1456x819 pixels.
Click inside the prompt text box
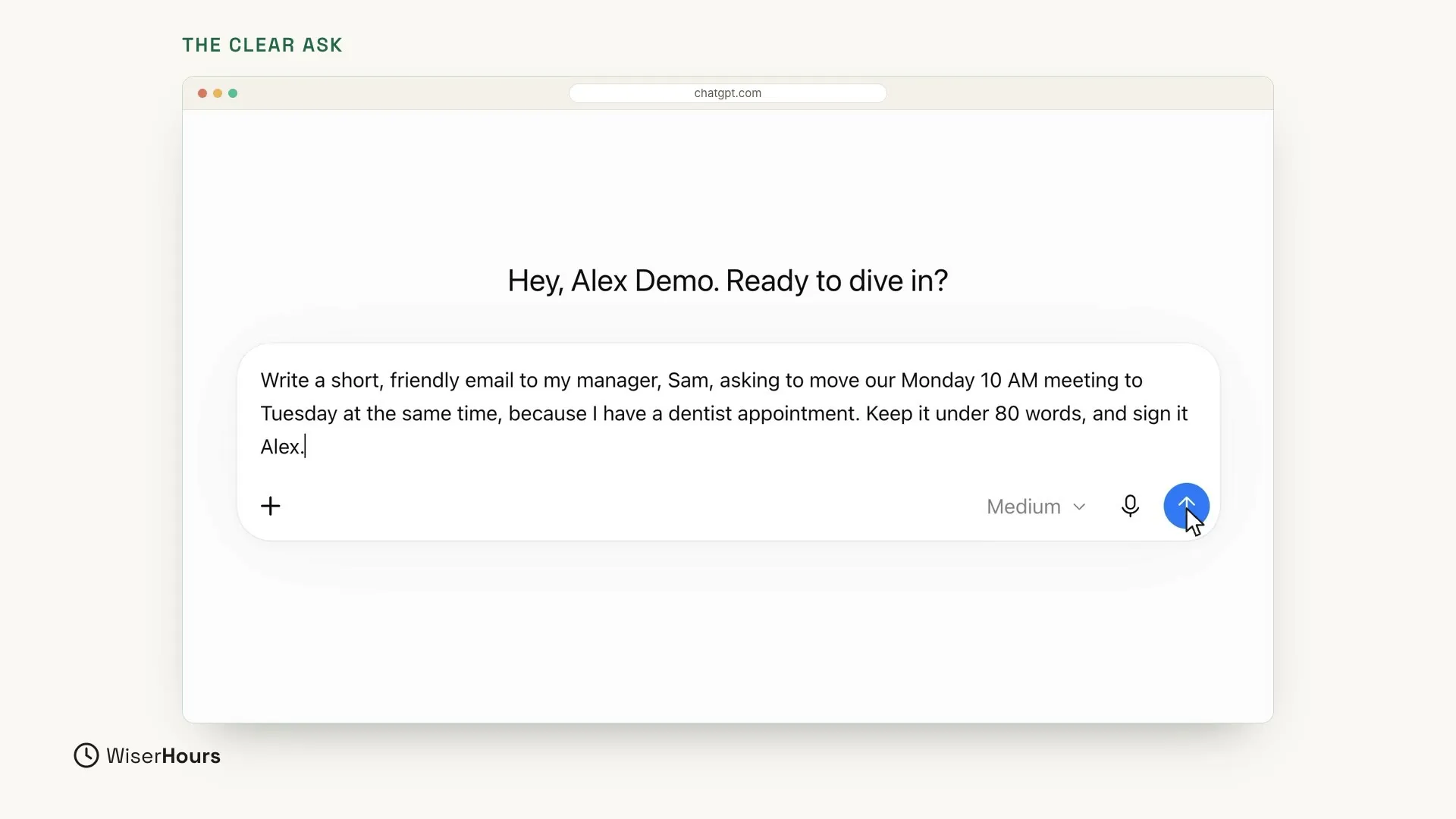point(724,413)
